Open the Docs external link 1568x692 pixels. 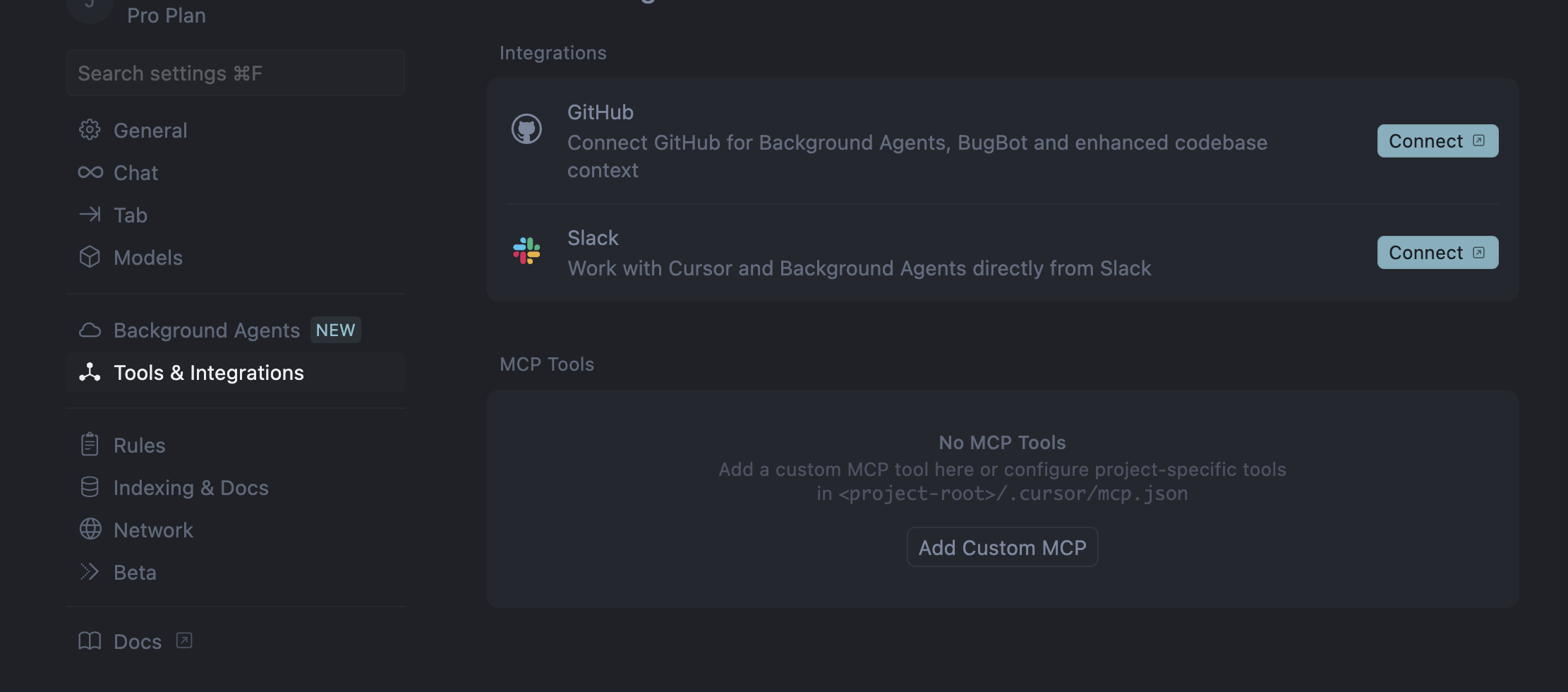coord(138,641)
